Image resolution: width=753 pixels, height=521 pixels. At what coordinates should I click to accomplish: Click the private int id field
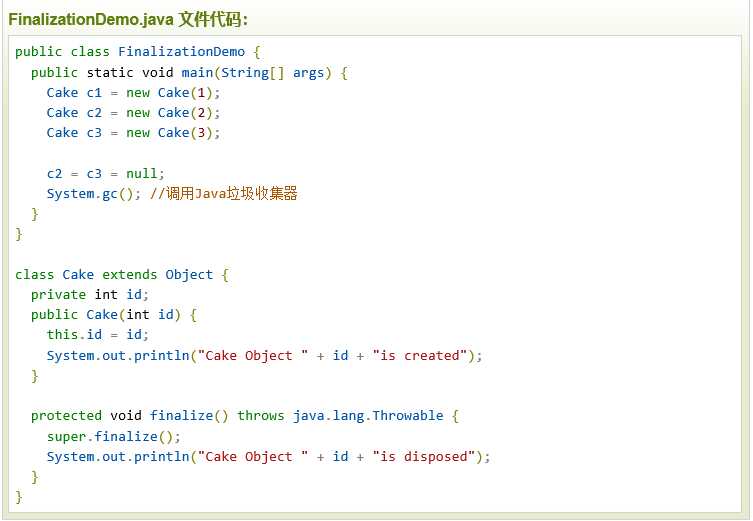point(89,294)
